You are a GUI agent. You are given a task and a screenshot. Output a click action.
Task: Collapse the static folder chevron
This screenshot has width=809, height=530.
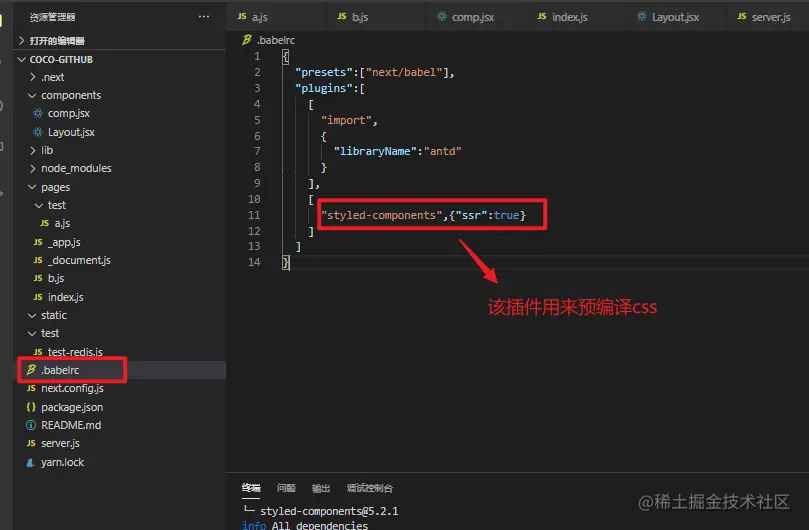[x=32, y=315]
